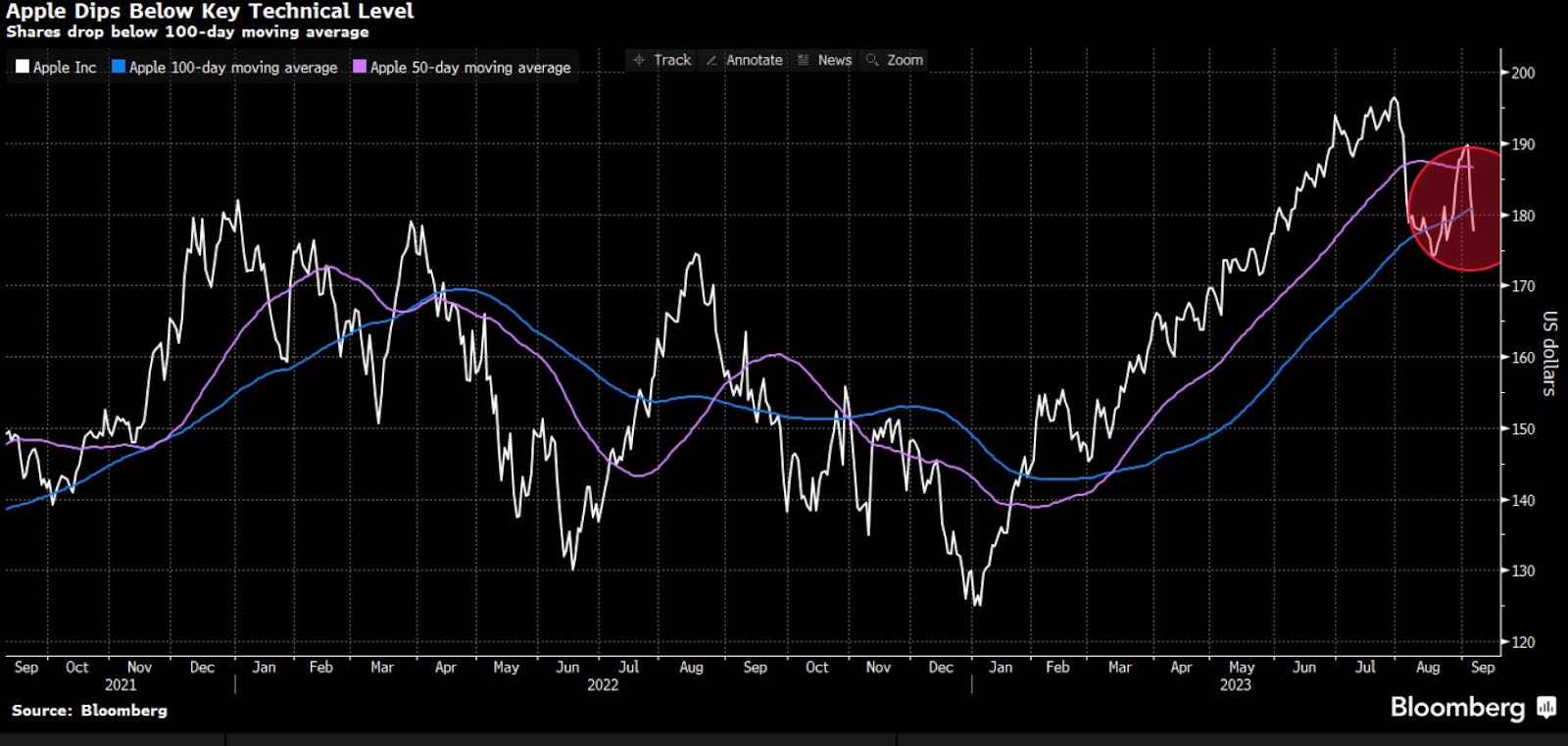Click the News list icon
This screenshot has height=746, width=1568.
click(804, 60)
